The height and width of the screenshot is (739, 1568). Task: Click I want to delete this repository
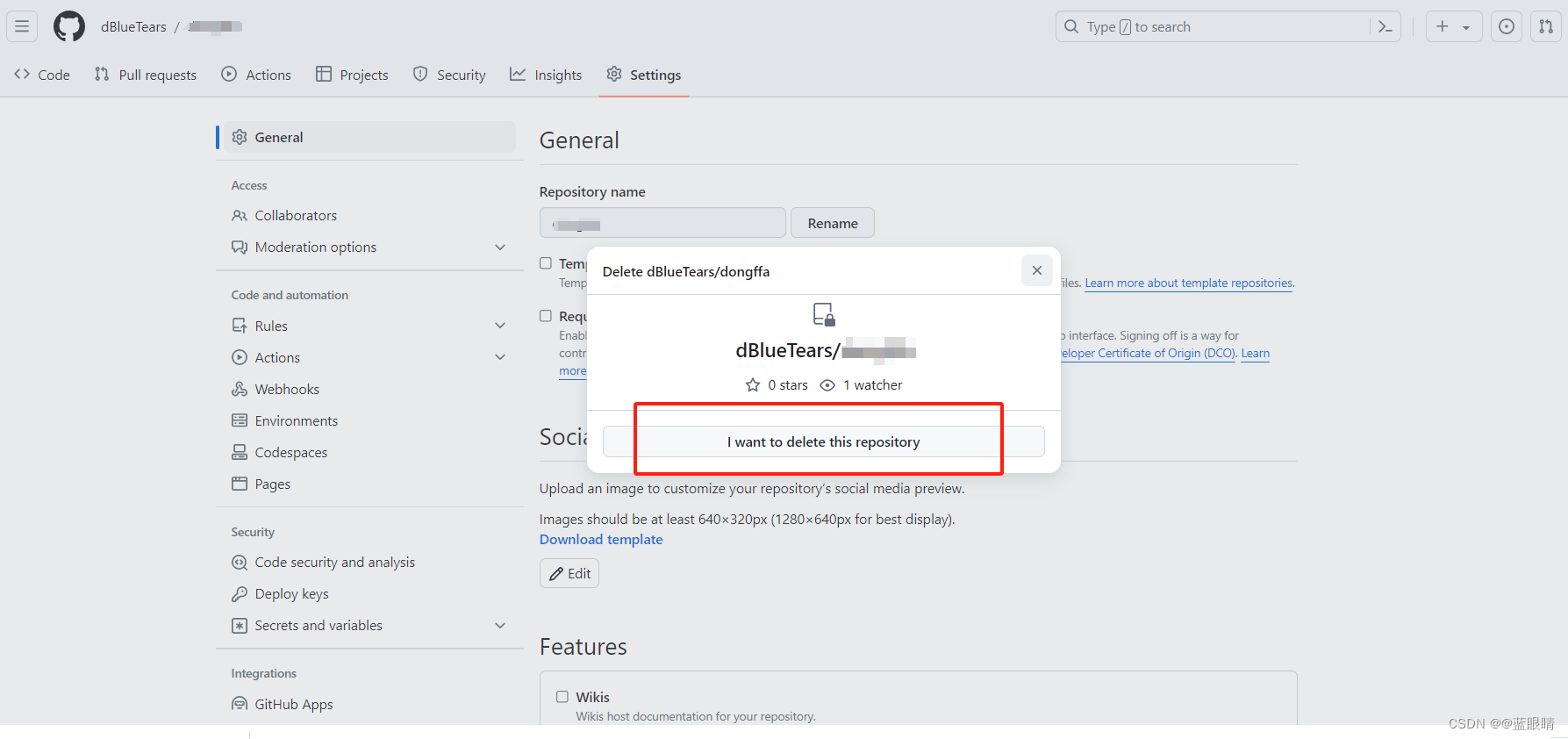824,441
